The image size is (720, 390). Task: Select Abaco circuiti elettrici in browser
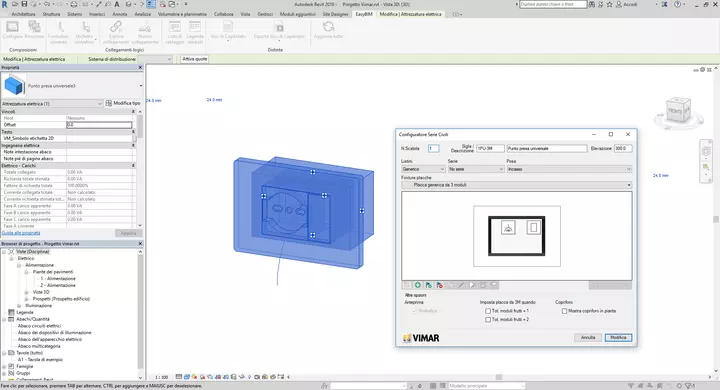pos(39,326)
